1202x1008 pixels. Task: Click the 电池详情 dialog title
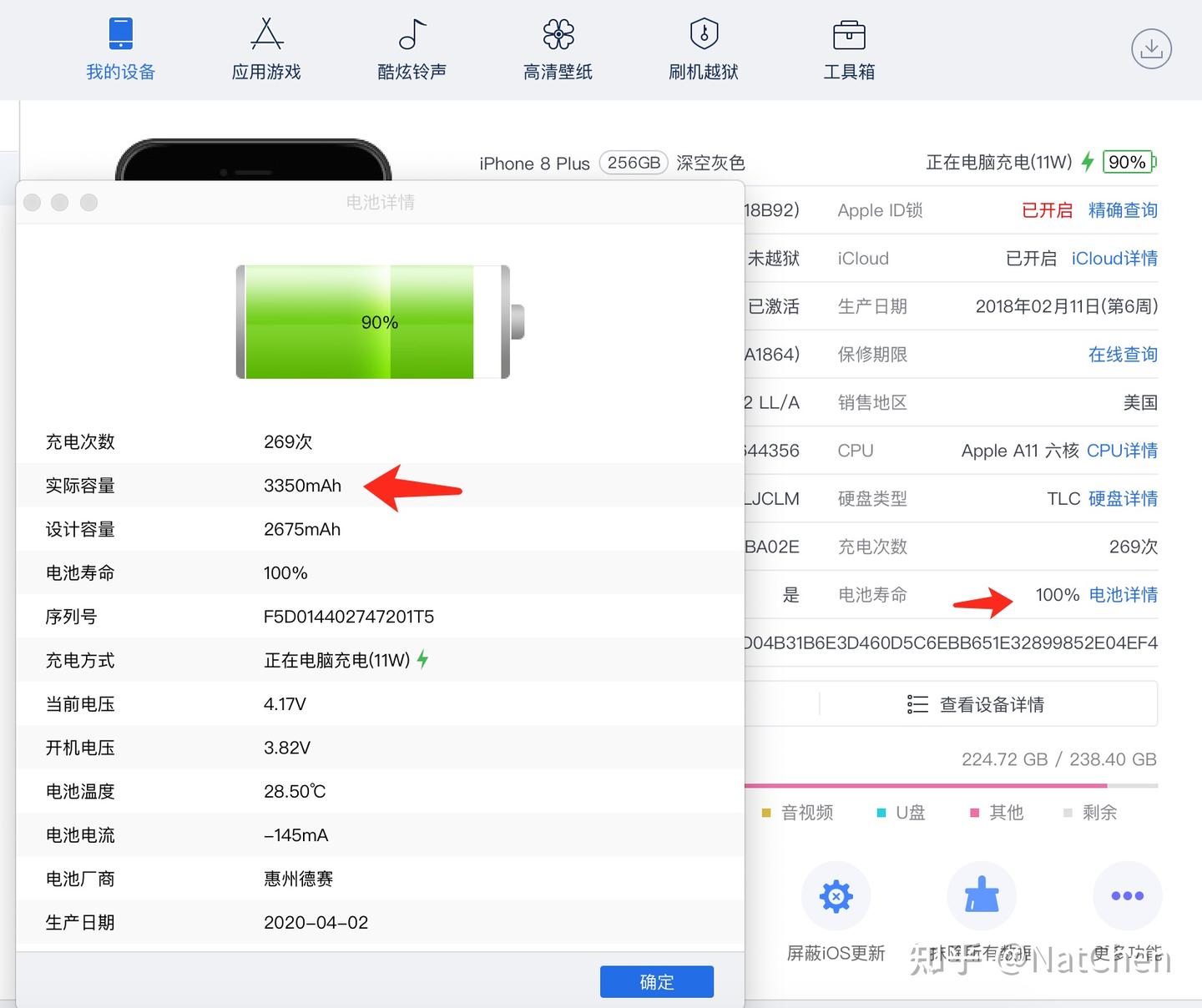(x=381, y=202)
